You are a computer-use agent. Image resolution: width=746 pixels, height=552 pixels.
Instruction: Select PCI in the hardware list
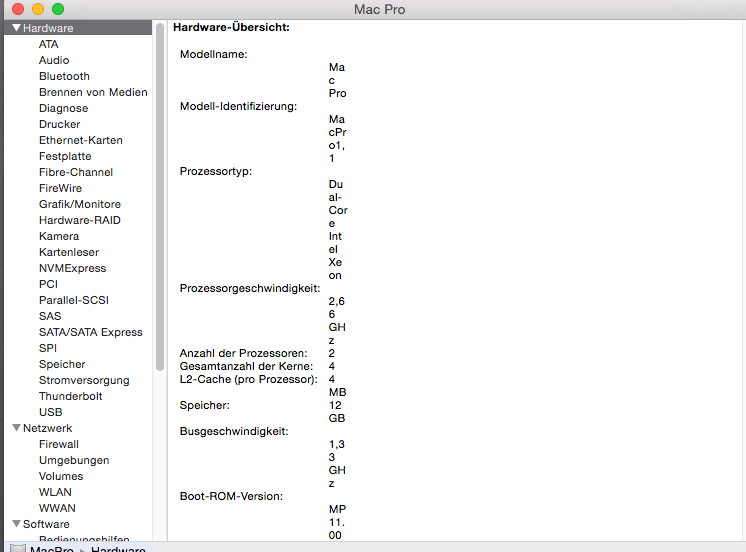(x=49, y=284)
